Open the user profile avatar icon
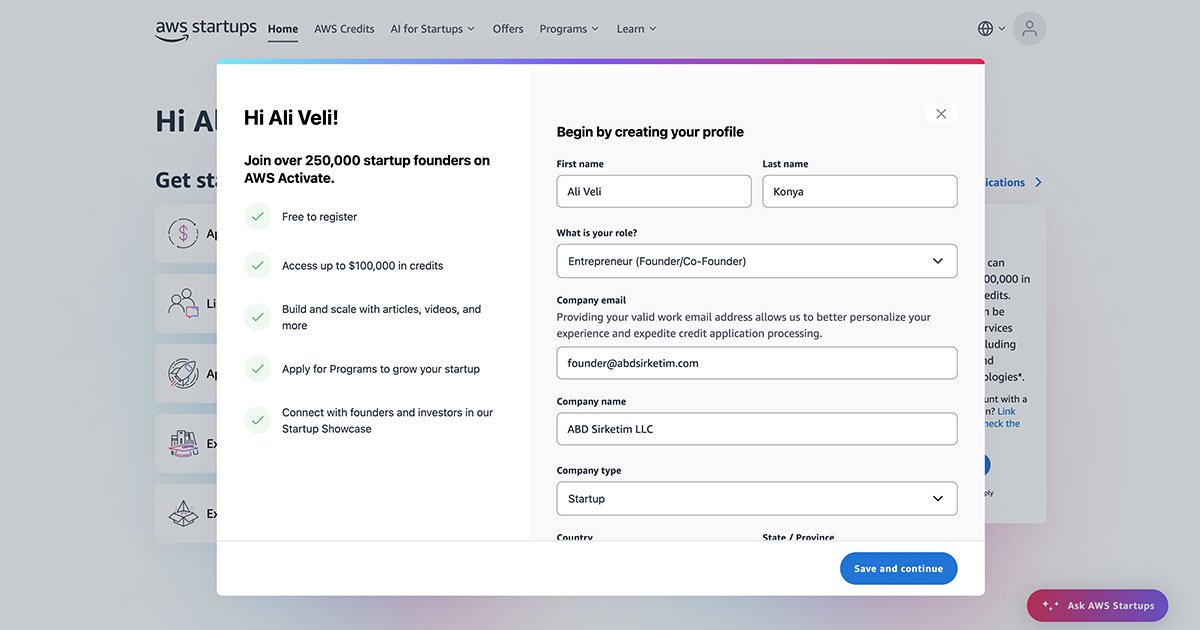The width and height of the screenshot is (1200, 630). point(1029,29)
